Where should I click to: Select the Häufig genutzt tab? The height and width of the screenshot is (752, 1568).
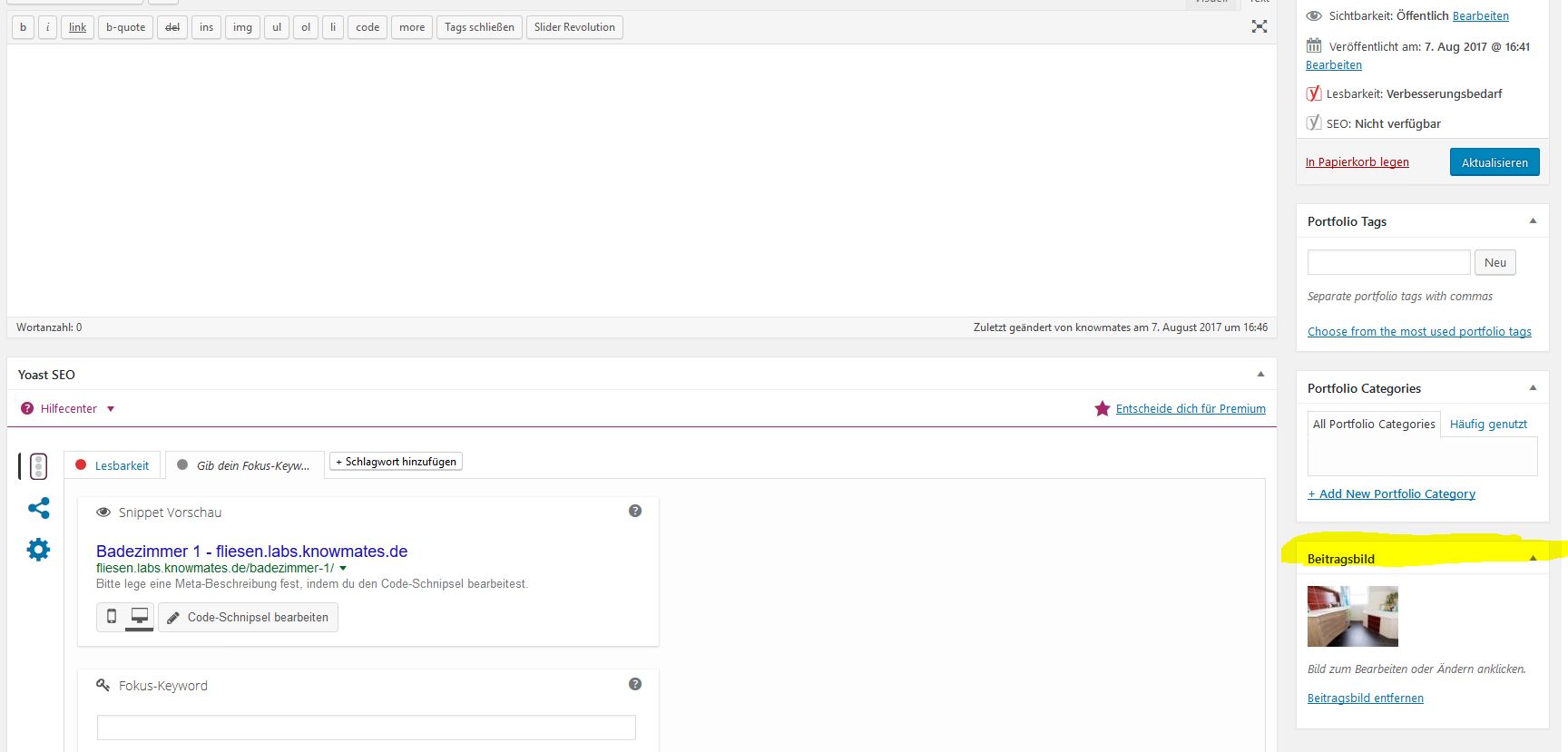[1488, 424]
